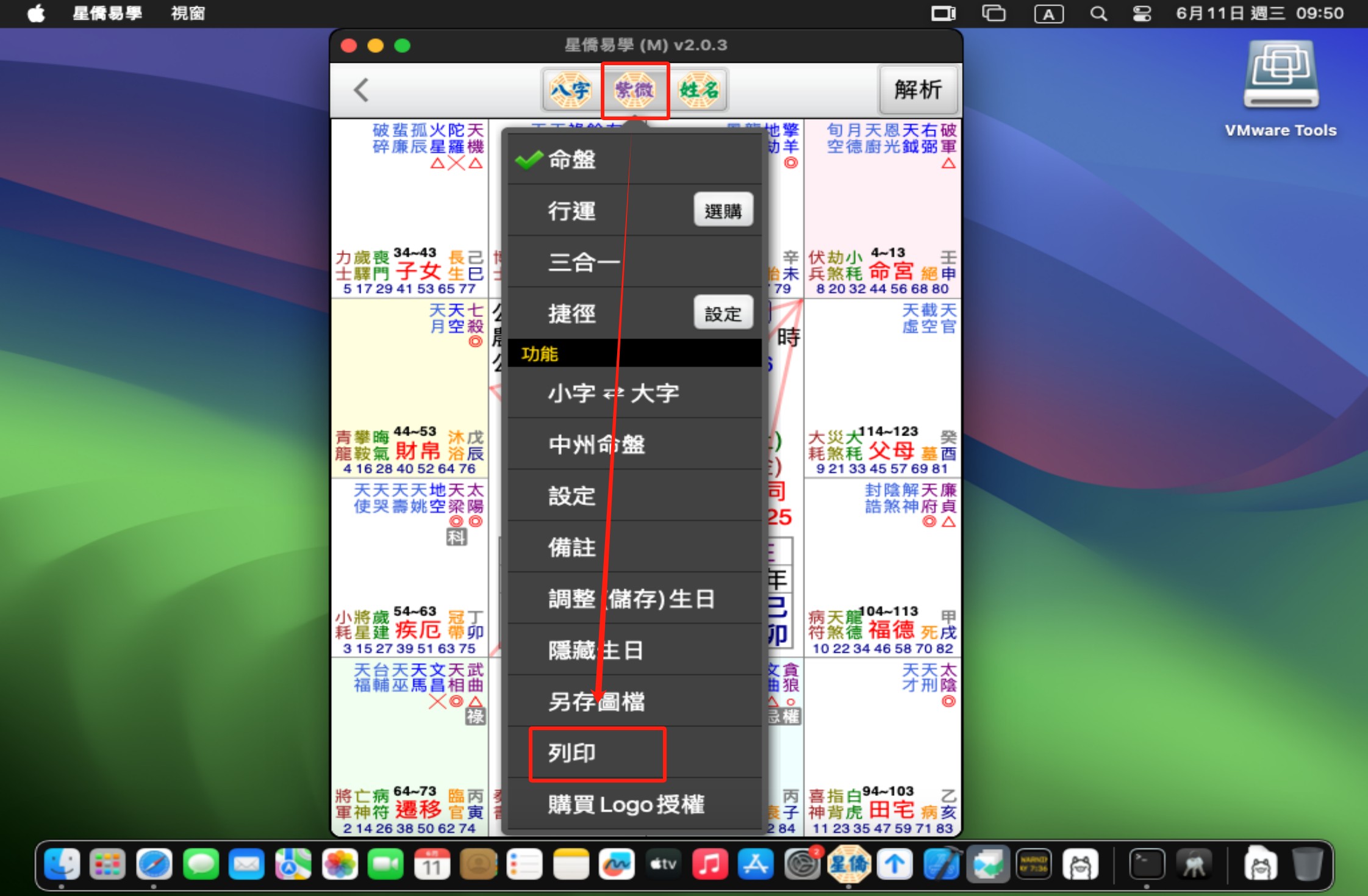
Task: Click the 八字 bagua icon
Action: [x=570, y=90]
